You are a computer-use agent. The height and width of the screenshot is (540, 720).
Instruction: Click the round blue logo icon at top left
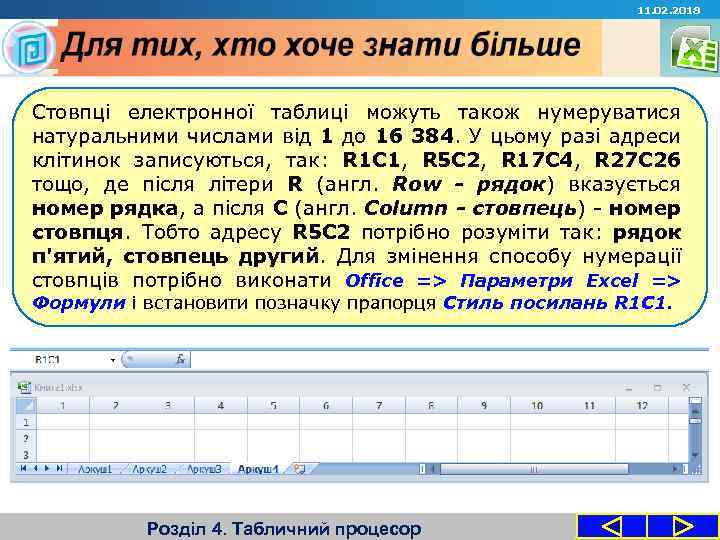pyautogui.click(x=29, y=47)
